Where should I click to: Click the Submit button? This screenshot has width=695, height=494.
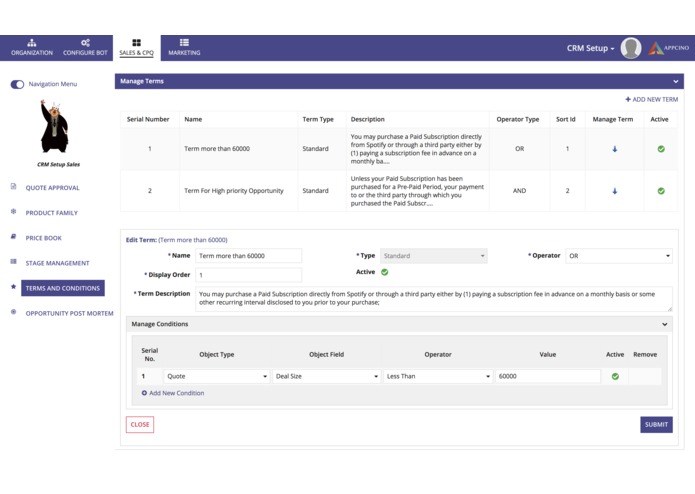coord(656,424)
